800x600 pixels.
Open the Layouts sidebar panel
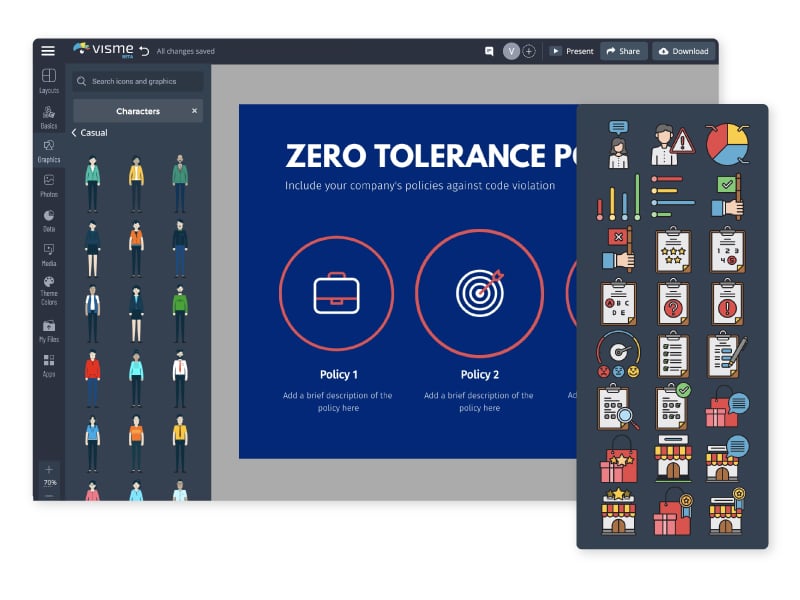pos(48,81)
